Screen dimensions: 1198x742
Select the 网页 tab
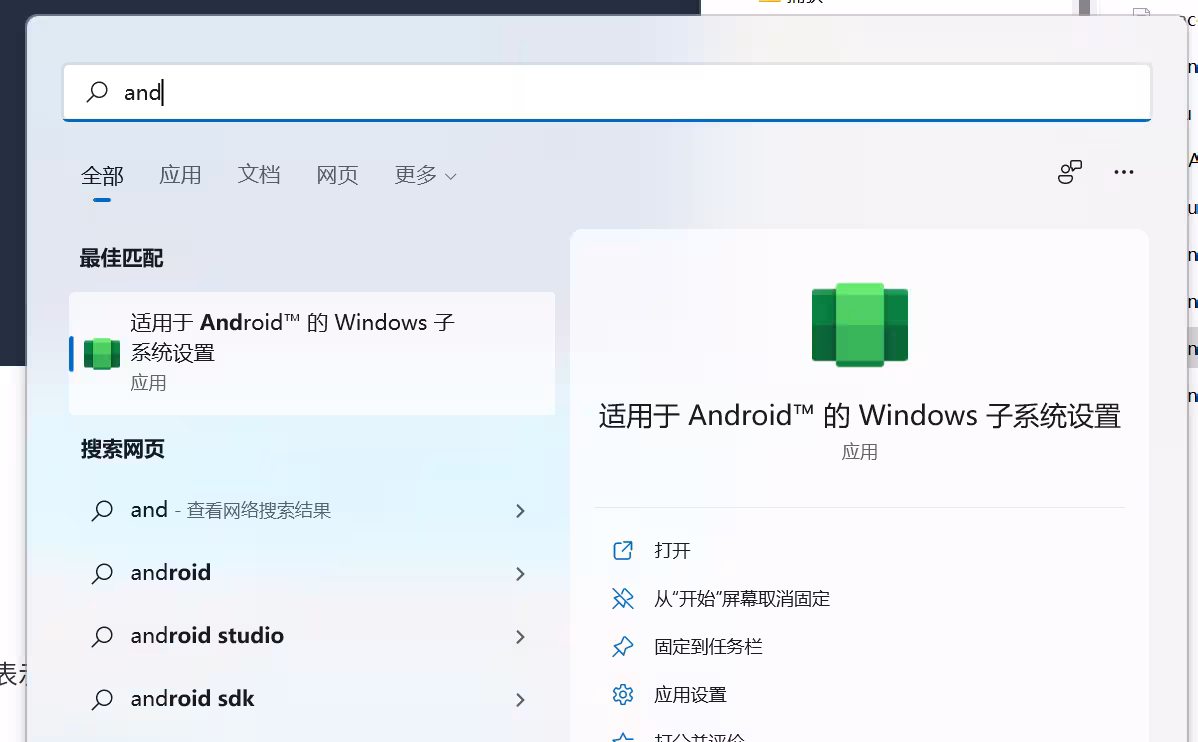pyautogui.click(x=337, y=175)
